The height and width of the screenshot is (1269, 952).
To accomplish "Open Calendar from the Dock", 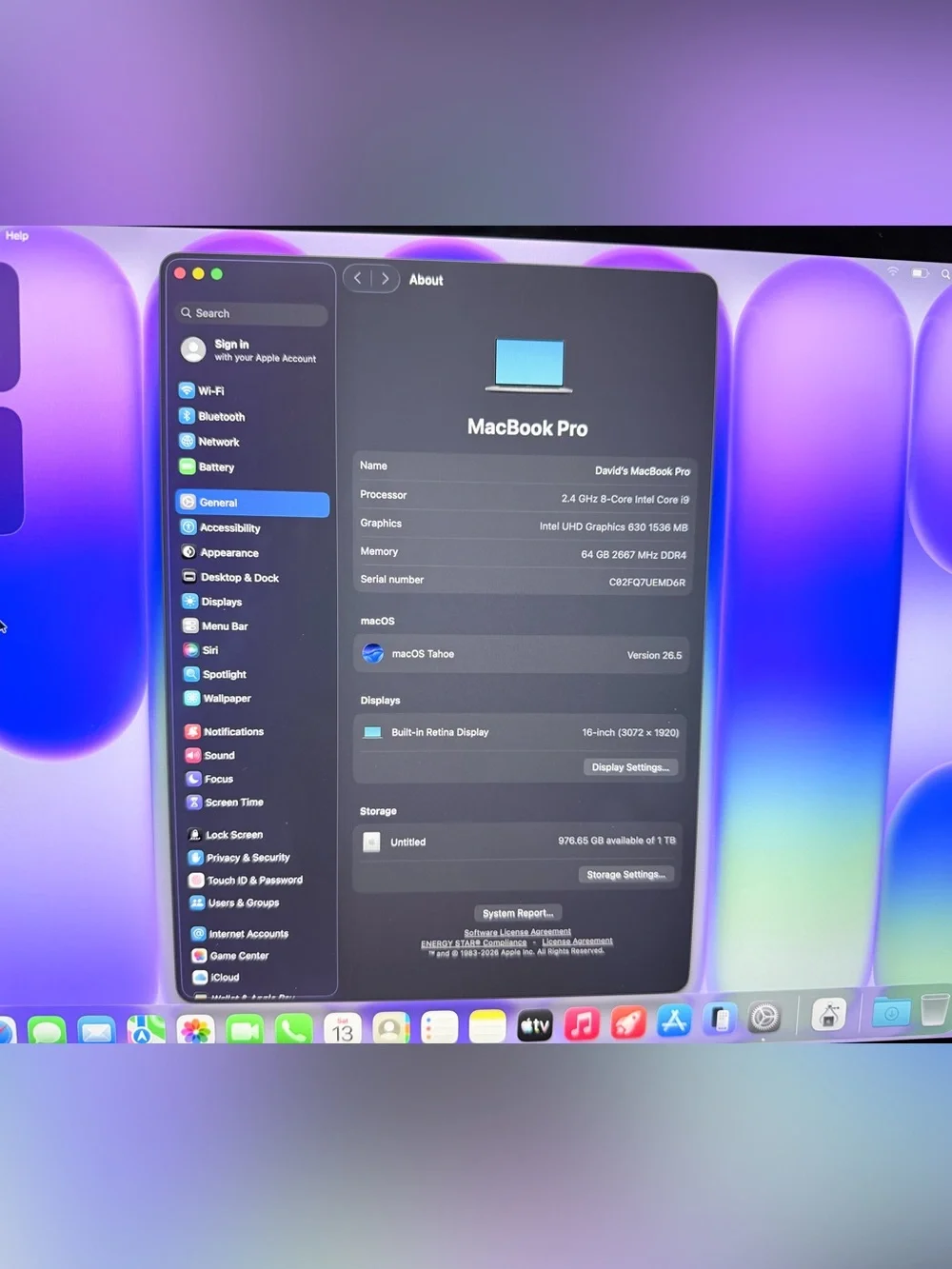I will click(x=343, y=1029).
